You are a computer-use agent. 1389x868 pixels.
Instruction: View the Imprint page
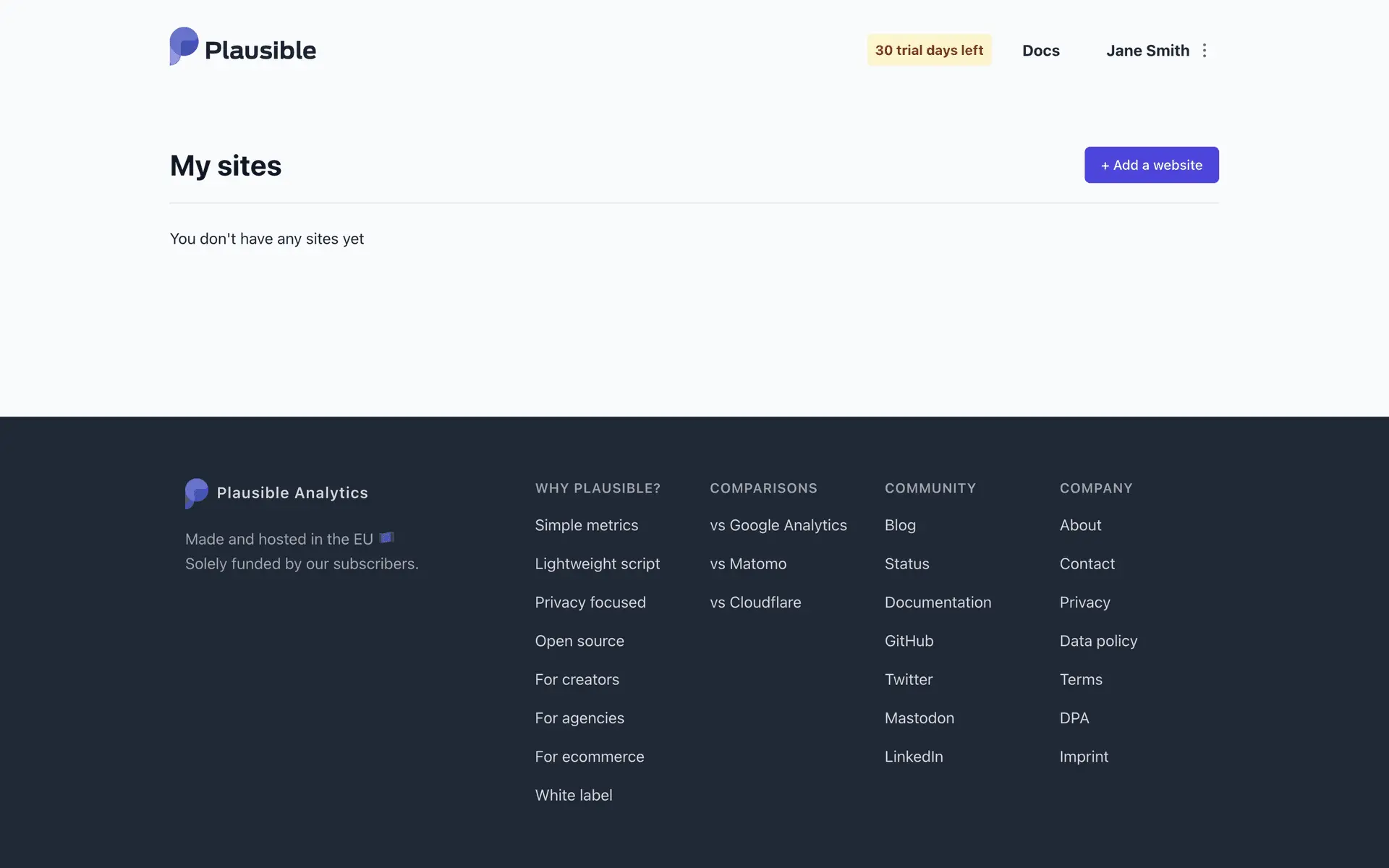coord(1084,757)
